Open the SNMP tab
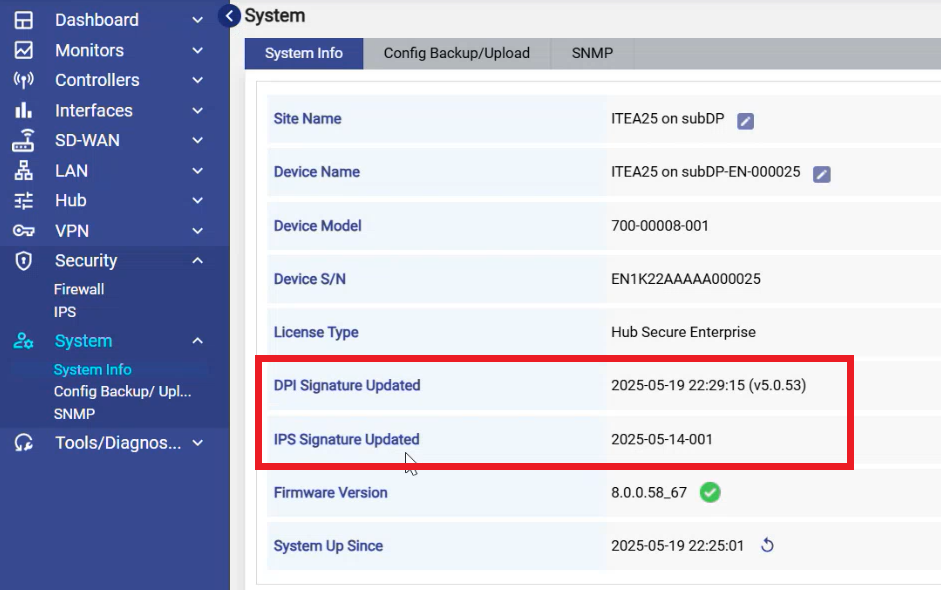 (592, 53)
